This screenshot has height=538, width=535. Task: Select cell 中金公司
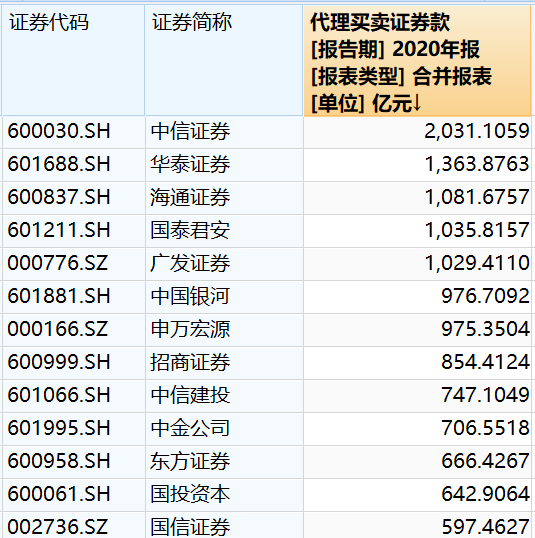click(x=224, y=429)
